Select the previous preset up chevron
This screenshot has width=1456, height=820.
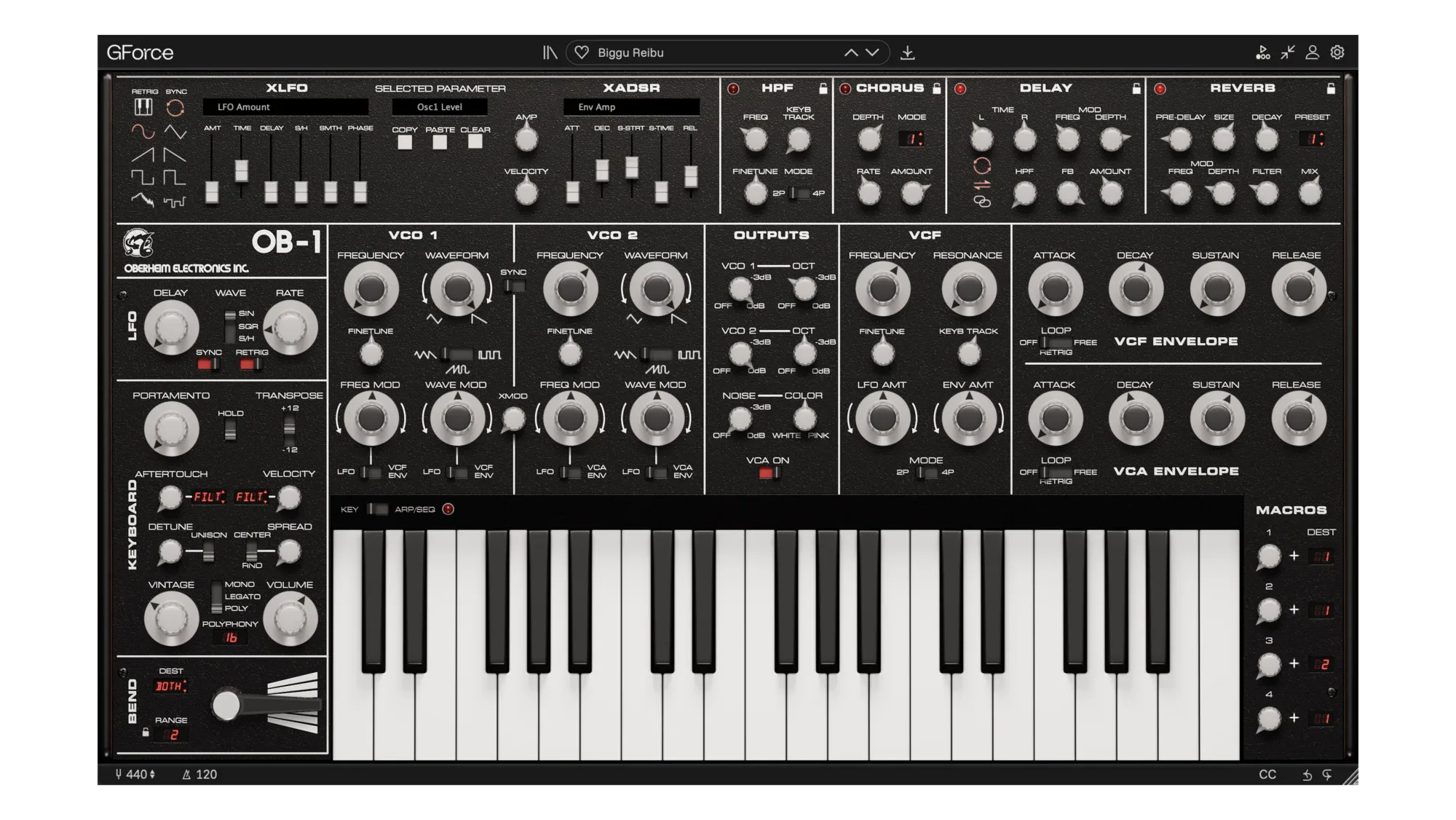point(850,52)
